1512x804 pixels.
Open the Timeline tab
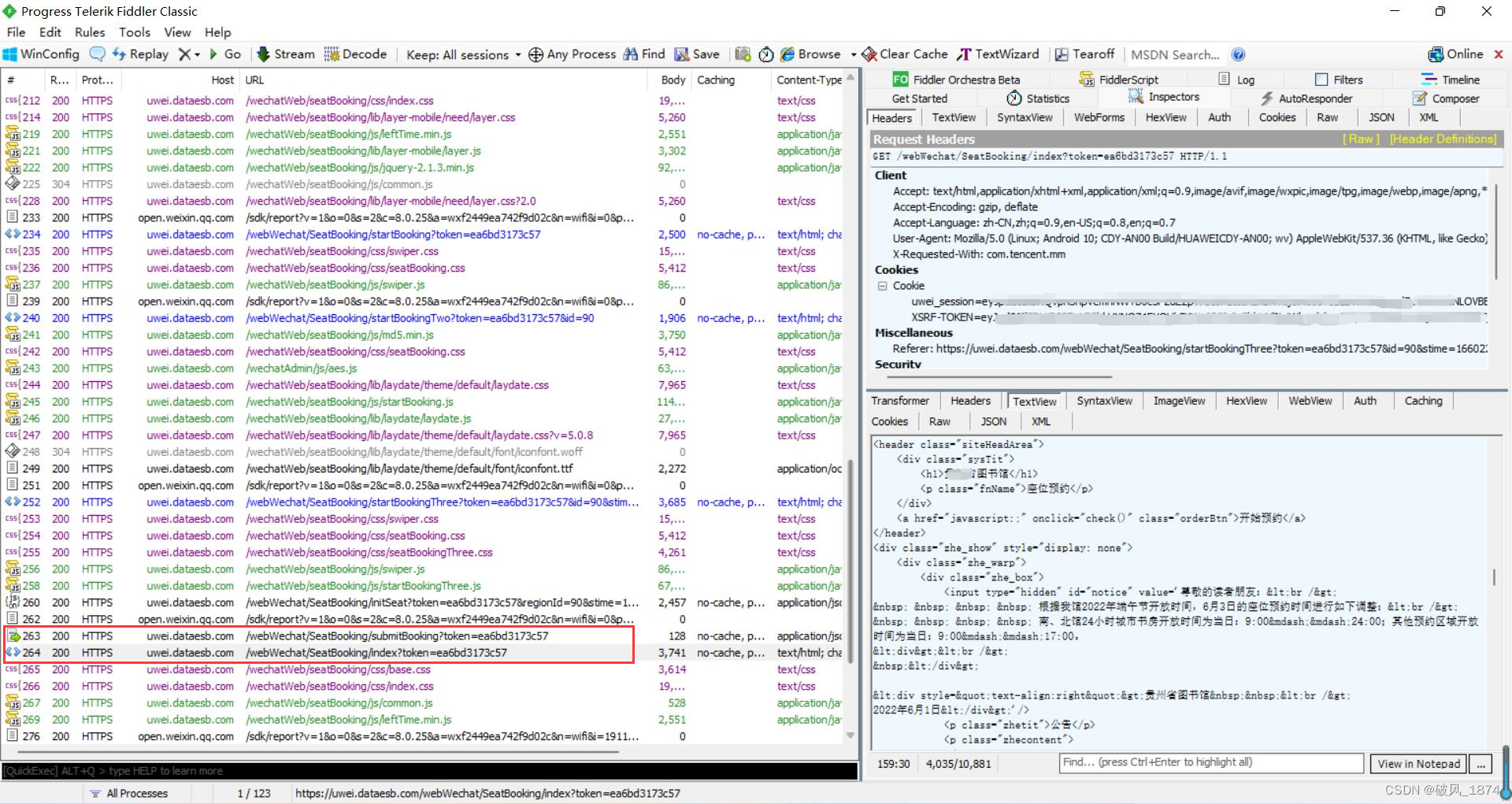[x=1451, y=80]
